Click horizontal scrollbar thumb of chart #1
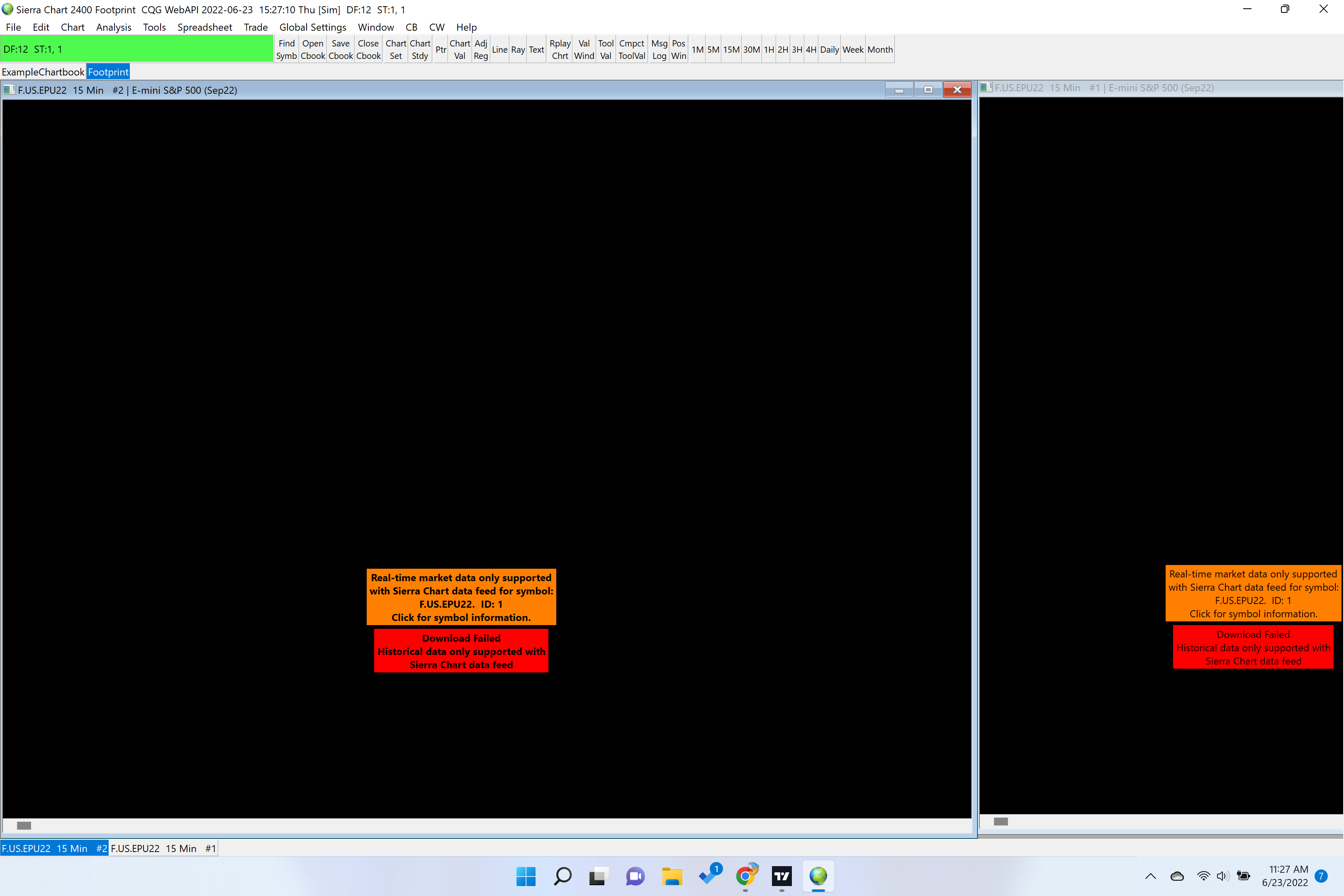 click(1001, 821)
